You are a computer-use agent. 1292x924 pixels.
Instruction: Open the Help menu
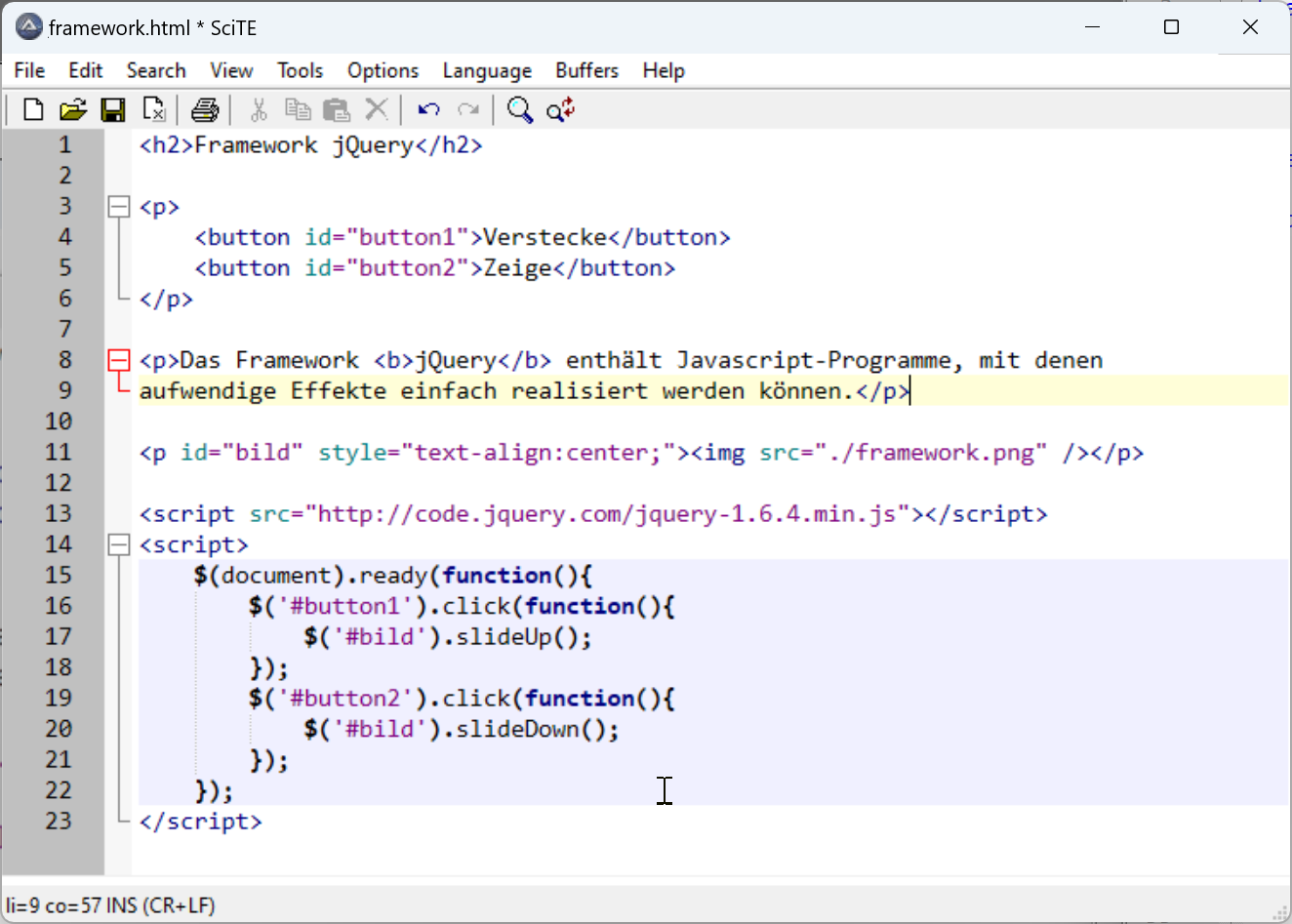(664, 70)
